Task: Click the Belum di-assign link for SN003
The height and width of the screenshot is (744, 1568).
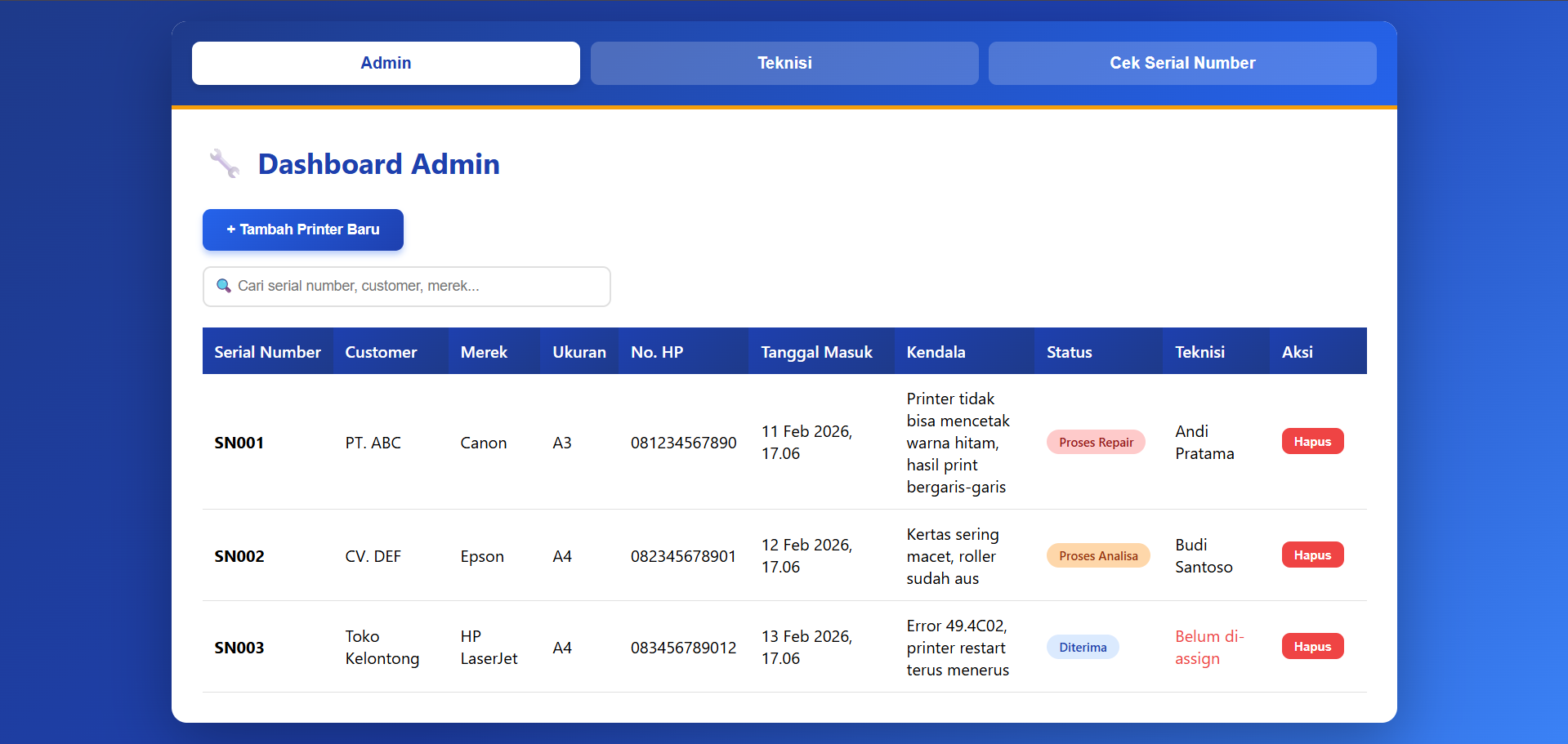Action: click(1209, 647)
